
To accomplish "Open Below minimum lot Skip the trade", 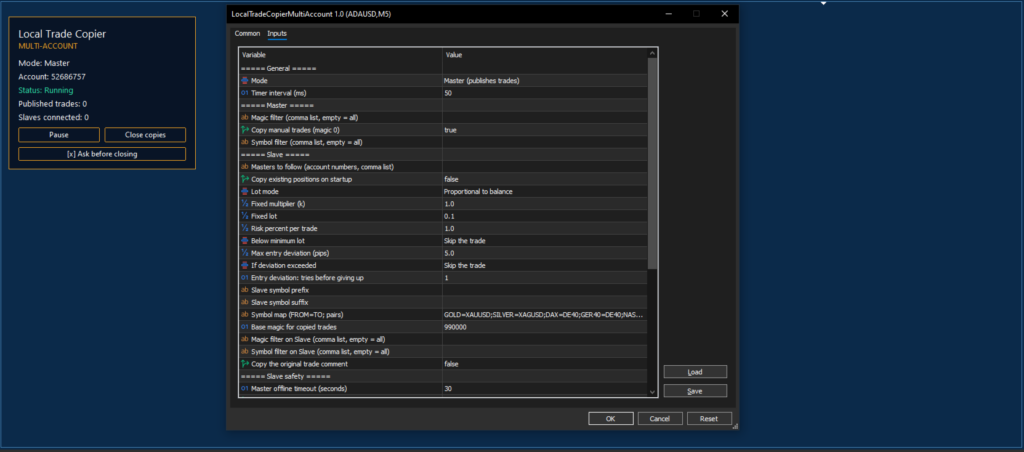I will [x=545, y=240].
